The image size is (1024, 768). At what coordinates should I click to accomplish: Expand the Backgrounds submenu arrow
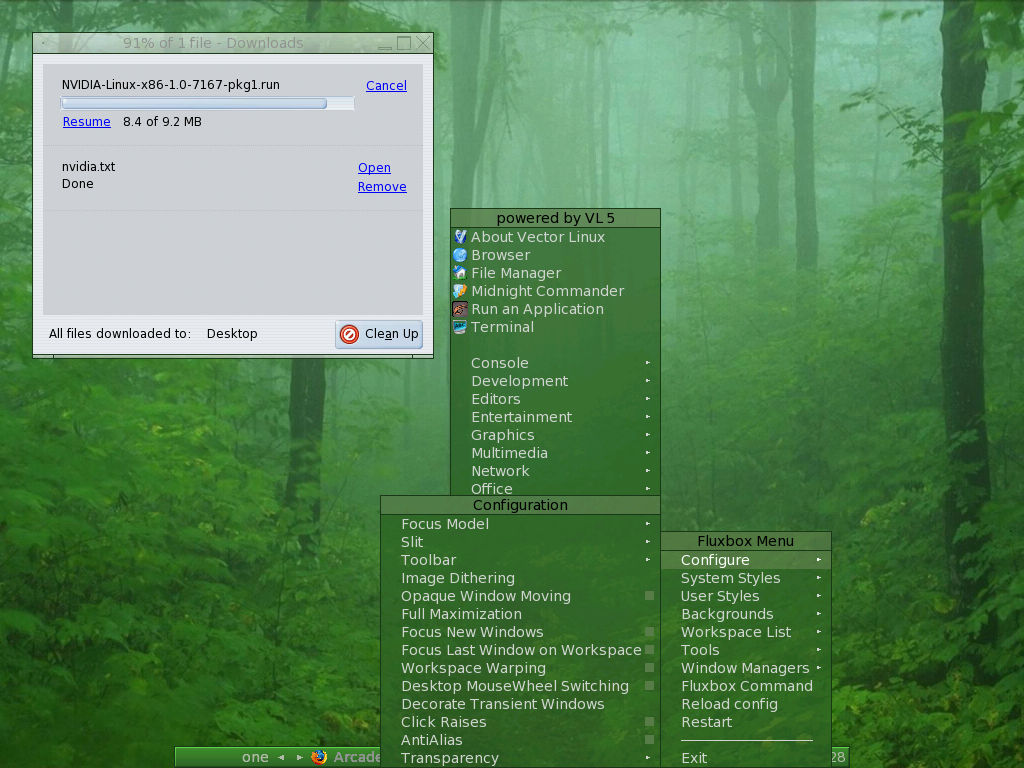[x=819, y=614]
